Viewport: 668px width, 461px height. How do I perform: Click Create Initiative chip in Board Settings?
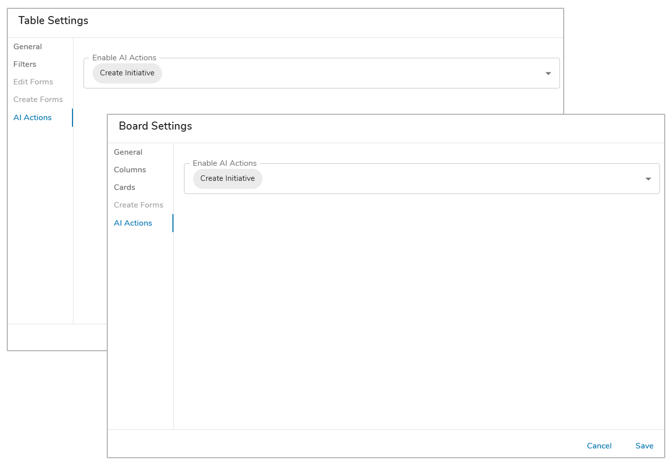tap(227, 179)
